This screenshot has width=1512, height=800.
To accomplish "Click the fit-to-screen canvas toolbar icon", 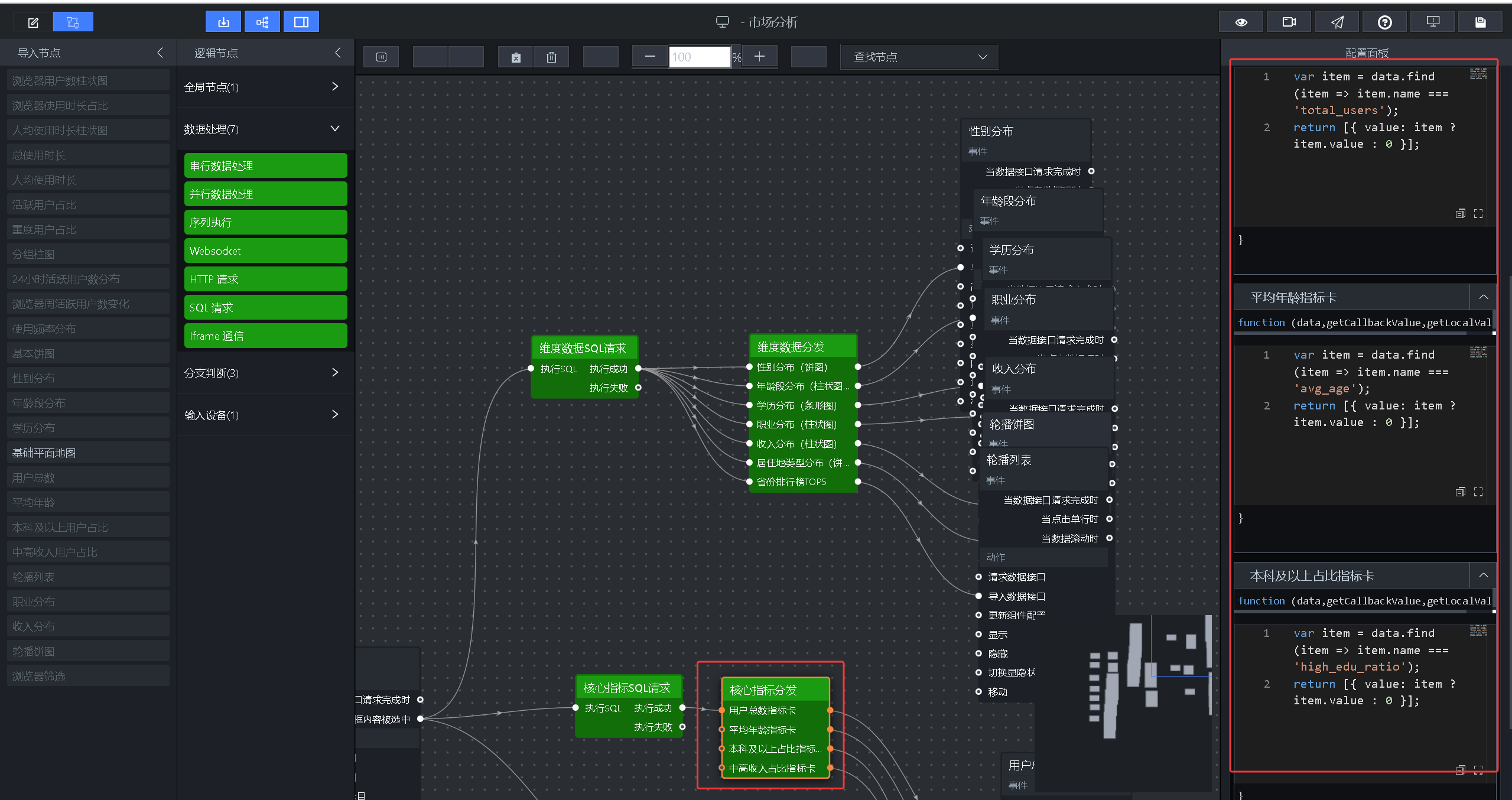I will pyautogui.click(x=381, y=57).
